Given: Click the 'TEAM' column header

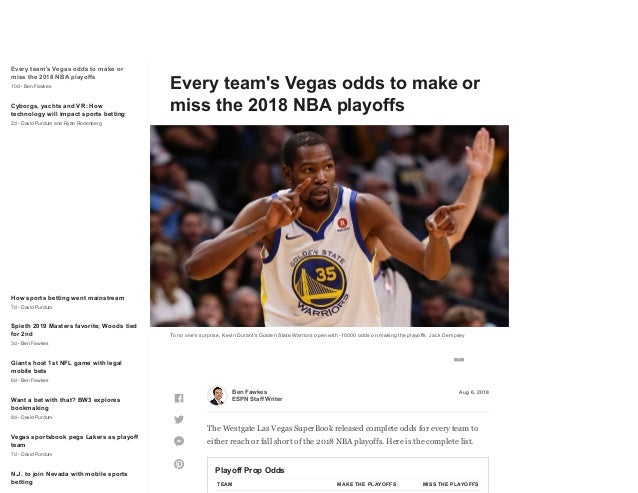Looking at the screenshot, I should (225, 484).
